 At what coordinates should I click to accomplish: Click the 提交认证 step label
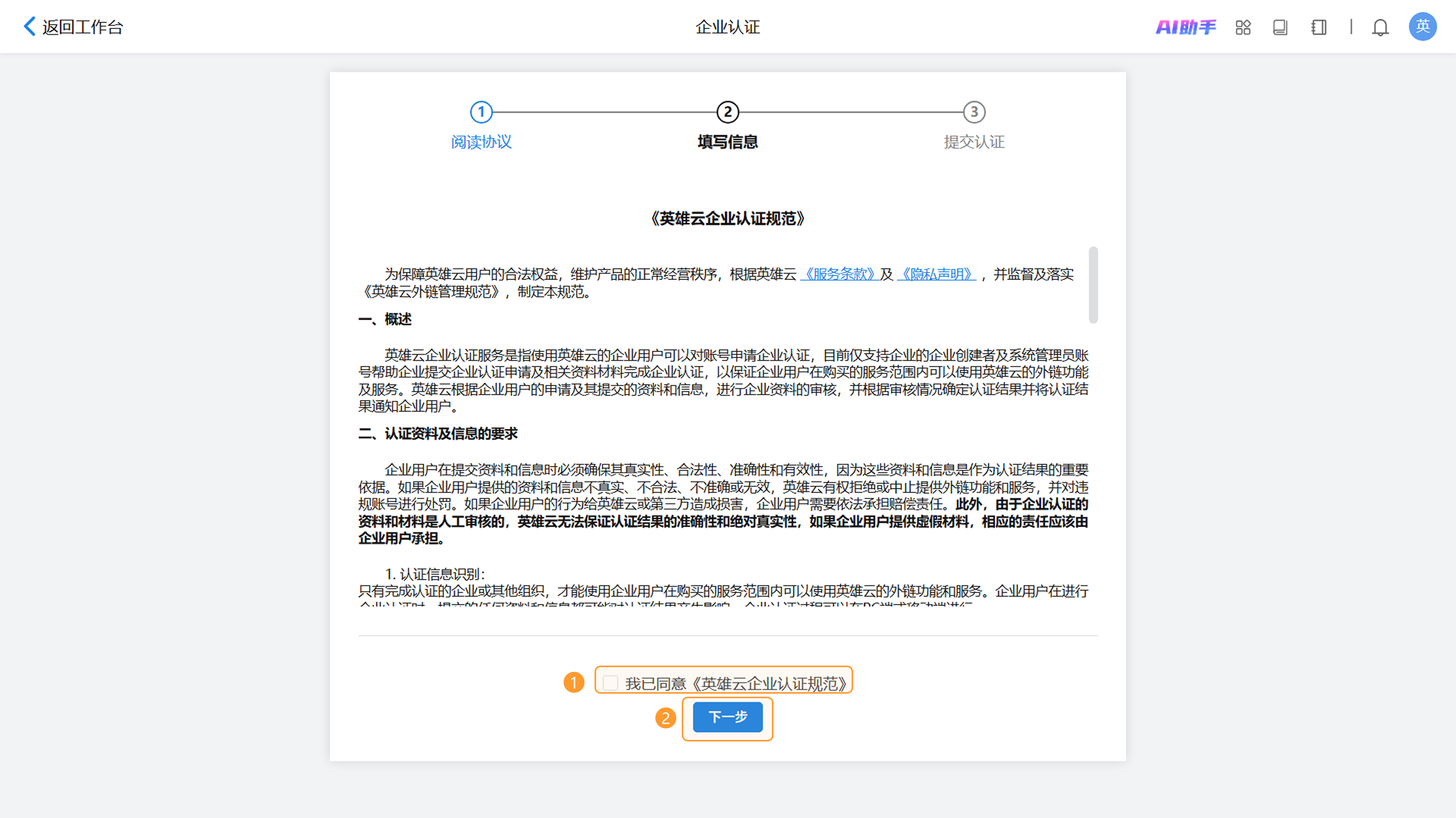[x=974, y=142]
